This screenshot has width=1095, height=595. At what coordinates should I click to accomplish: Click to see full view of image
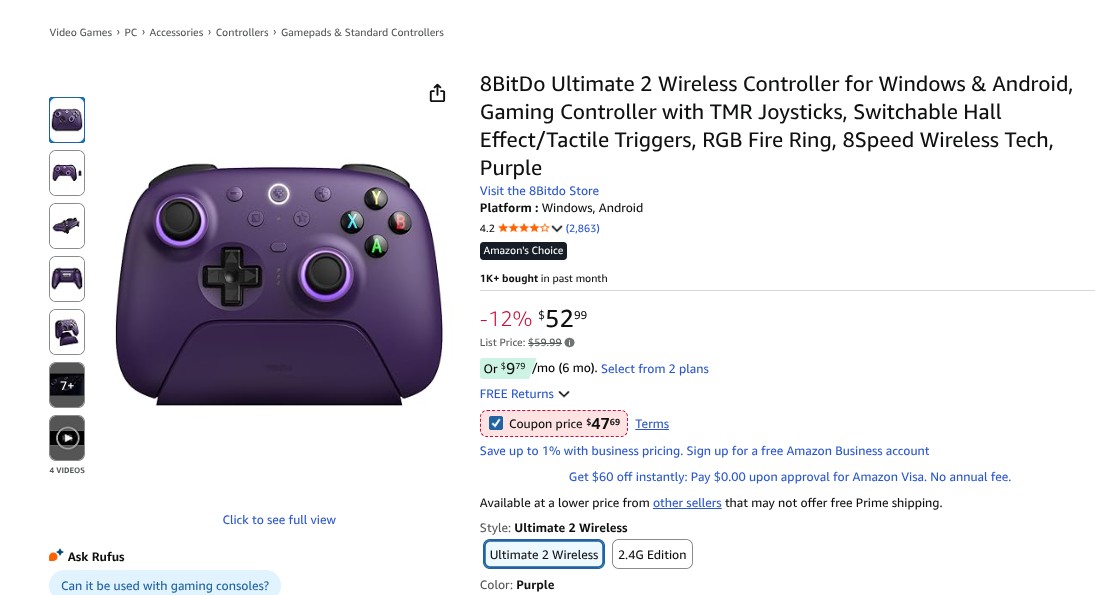[x=279, y=520]
